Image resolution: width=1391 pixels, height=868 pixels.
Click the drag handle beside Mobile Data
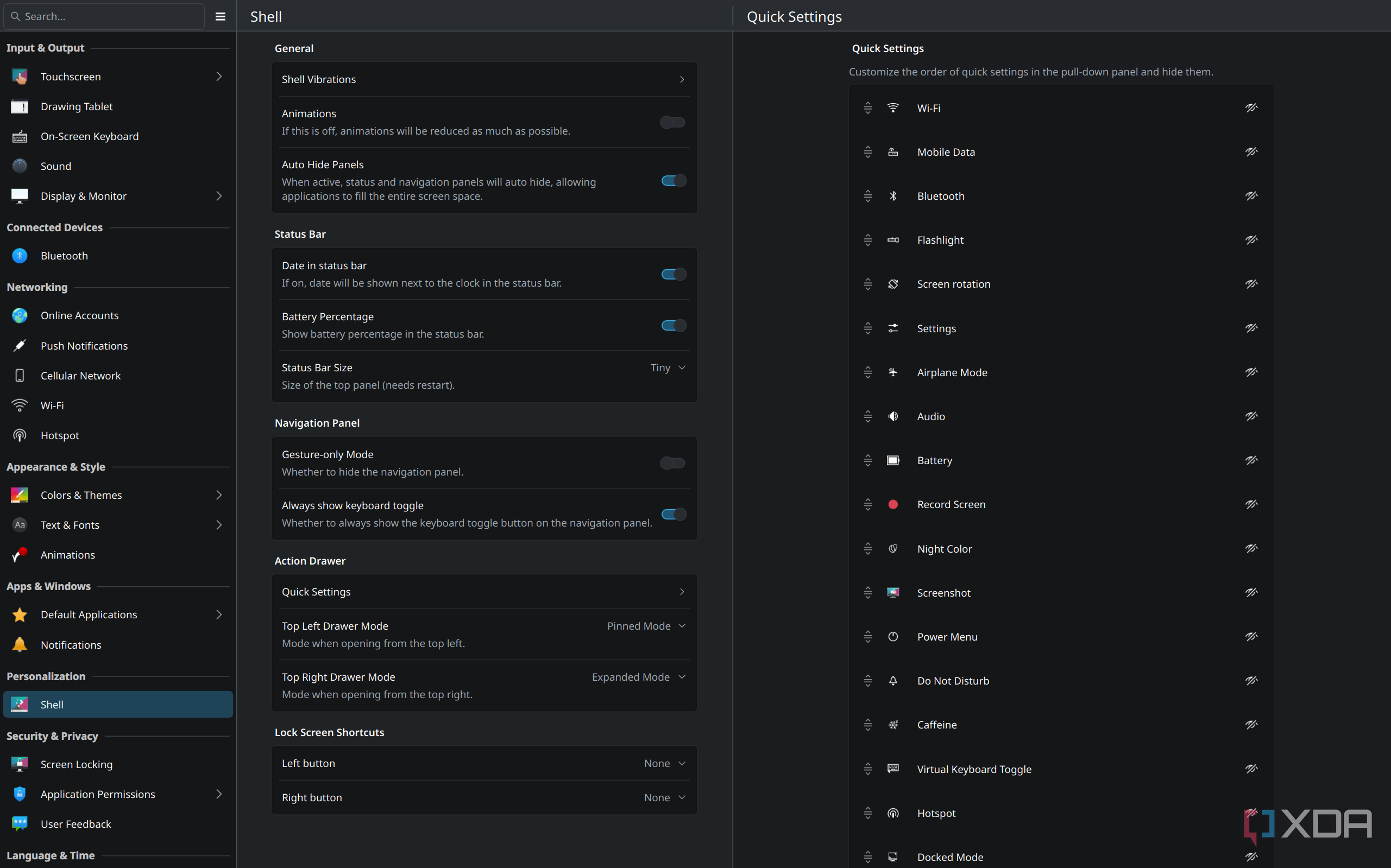click(868, 151)
